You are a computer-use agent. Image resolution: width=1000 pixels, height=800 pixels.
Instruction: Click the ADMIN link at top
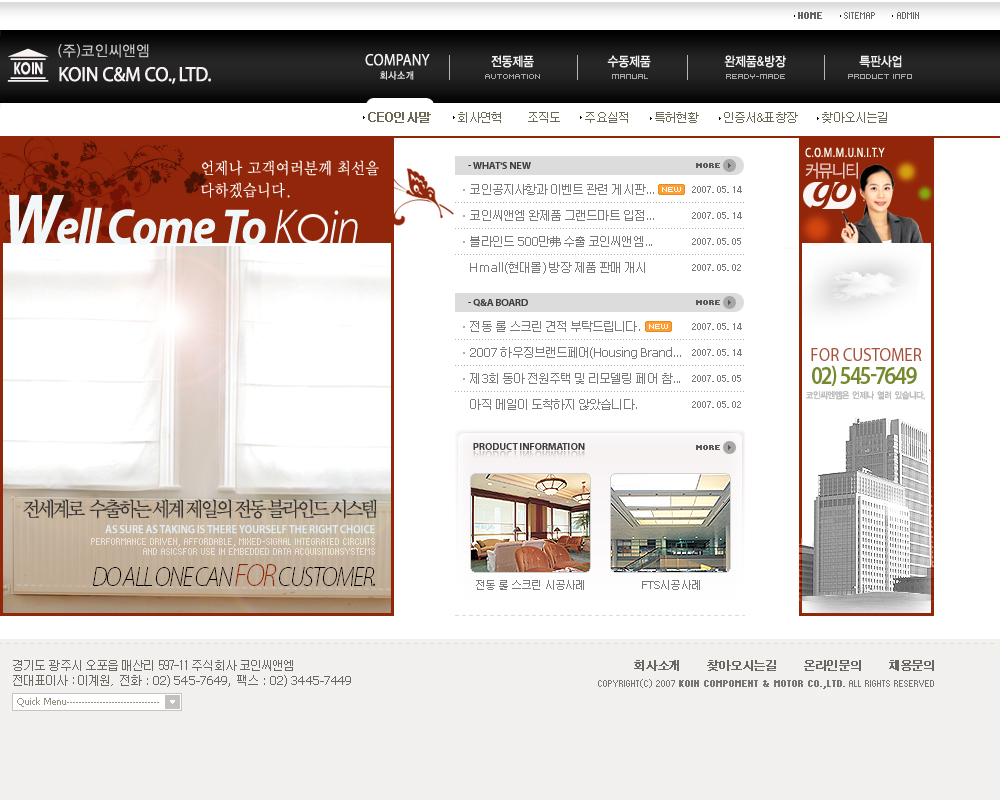[x=907, y=16]
